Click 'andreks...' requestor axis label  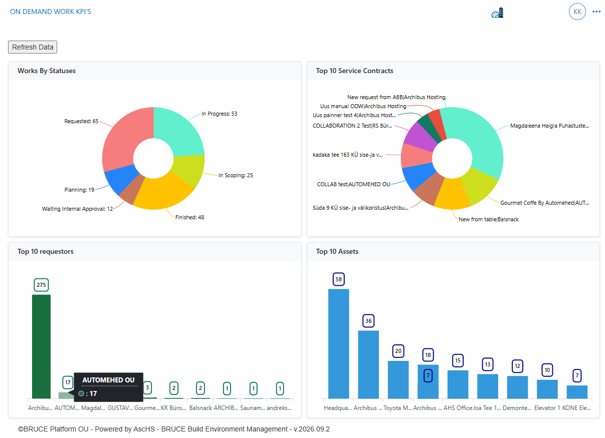279,408
